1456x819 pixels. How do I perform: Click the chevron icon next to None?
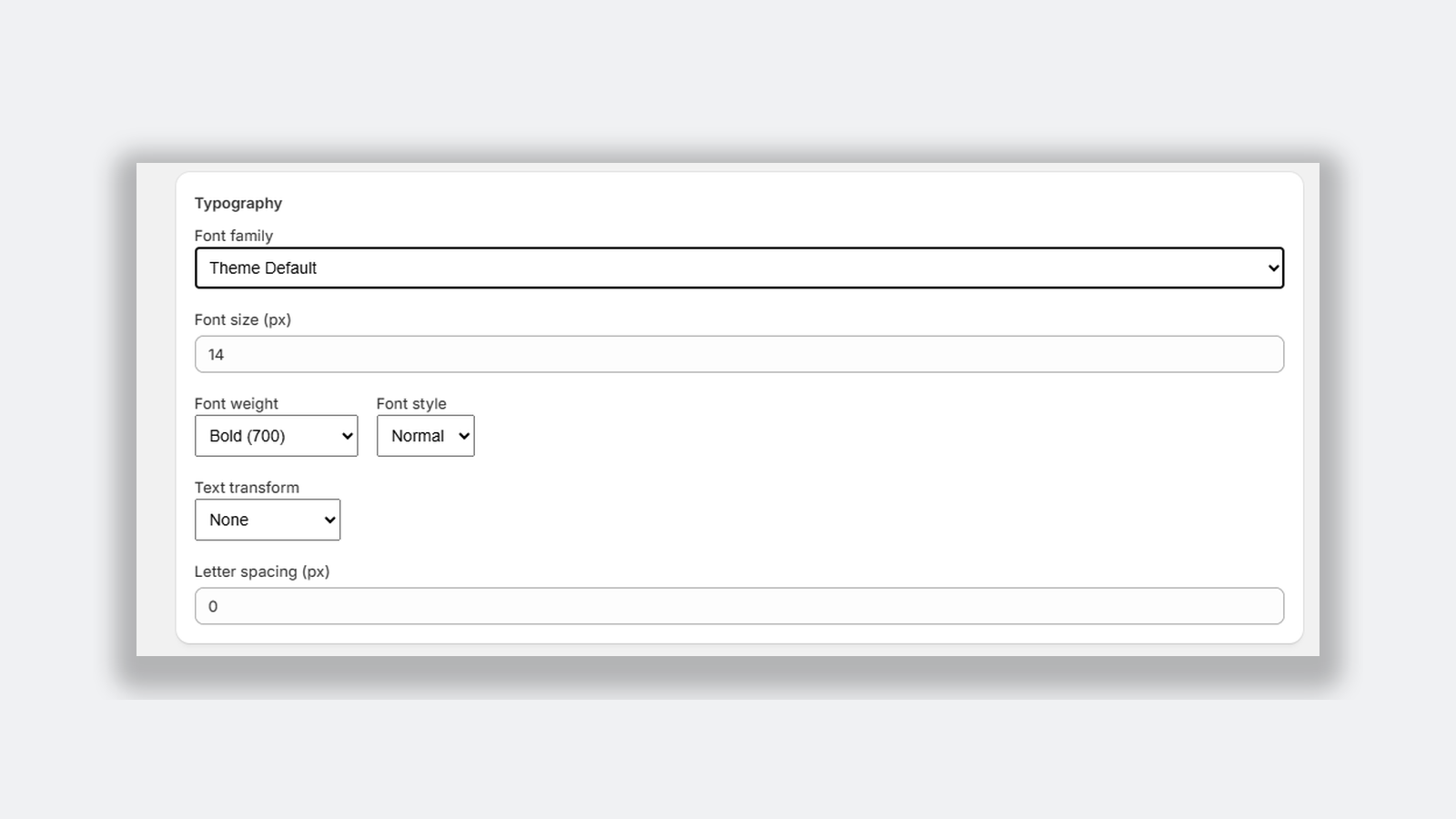(329, 521)
